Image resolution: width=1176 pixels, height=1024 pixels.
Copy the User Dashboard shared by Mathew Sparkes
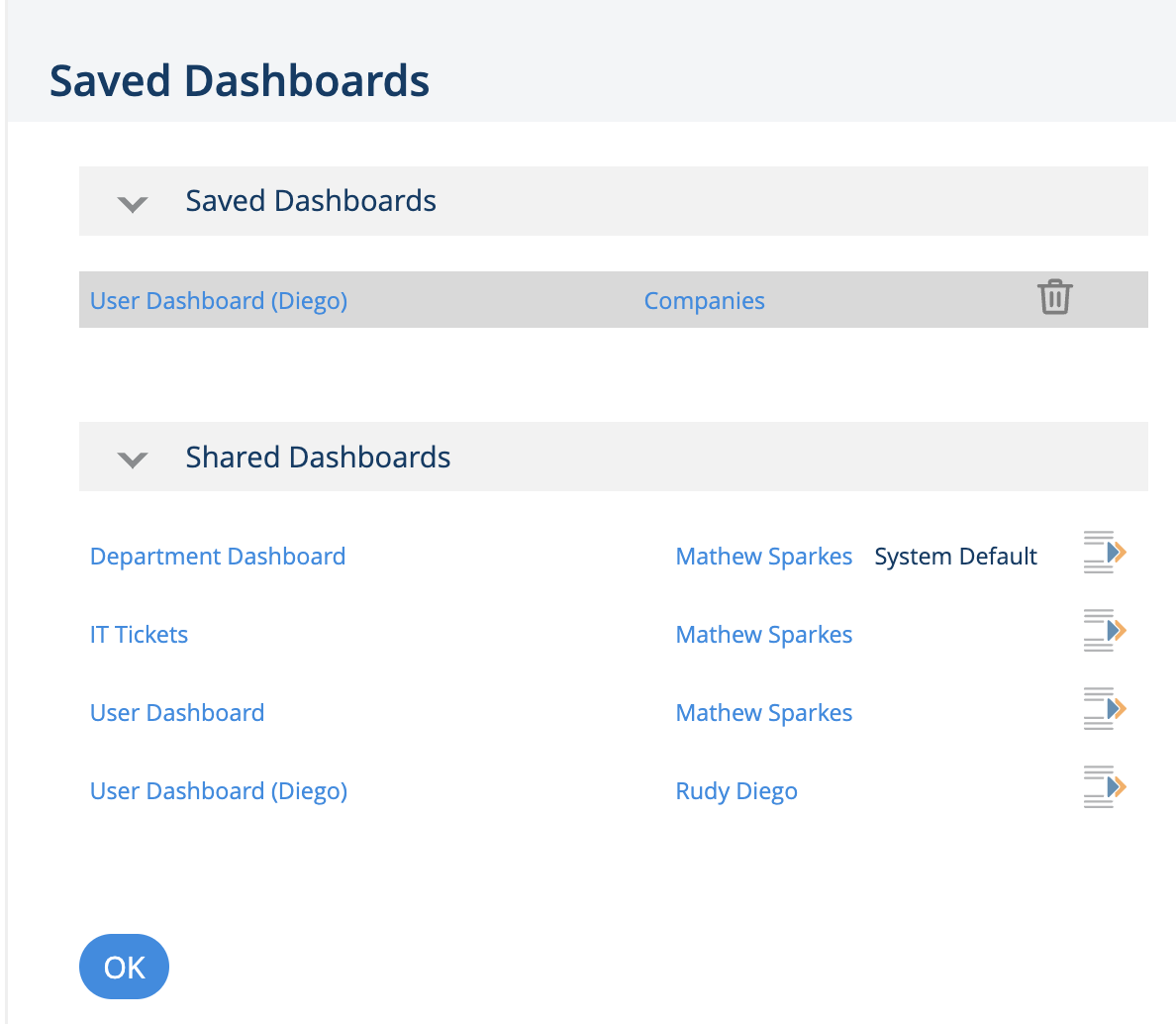[1103, 709]
